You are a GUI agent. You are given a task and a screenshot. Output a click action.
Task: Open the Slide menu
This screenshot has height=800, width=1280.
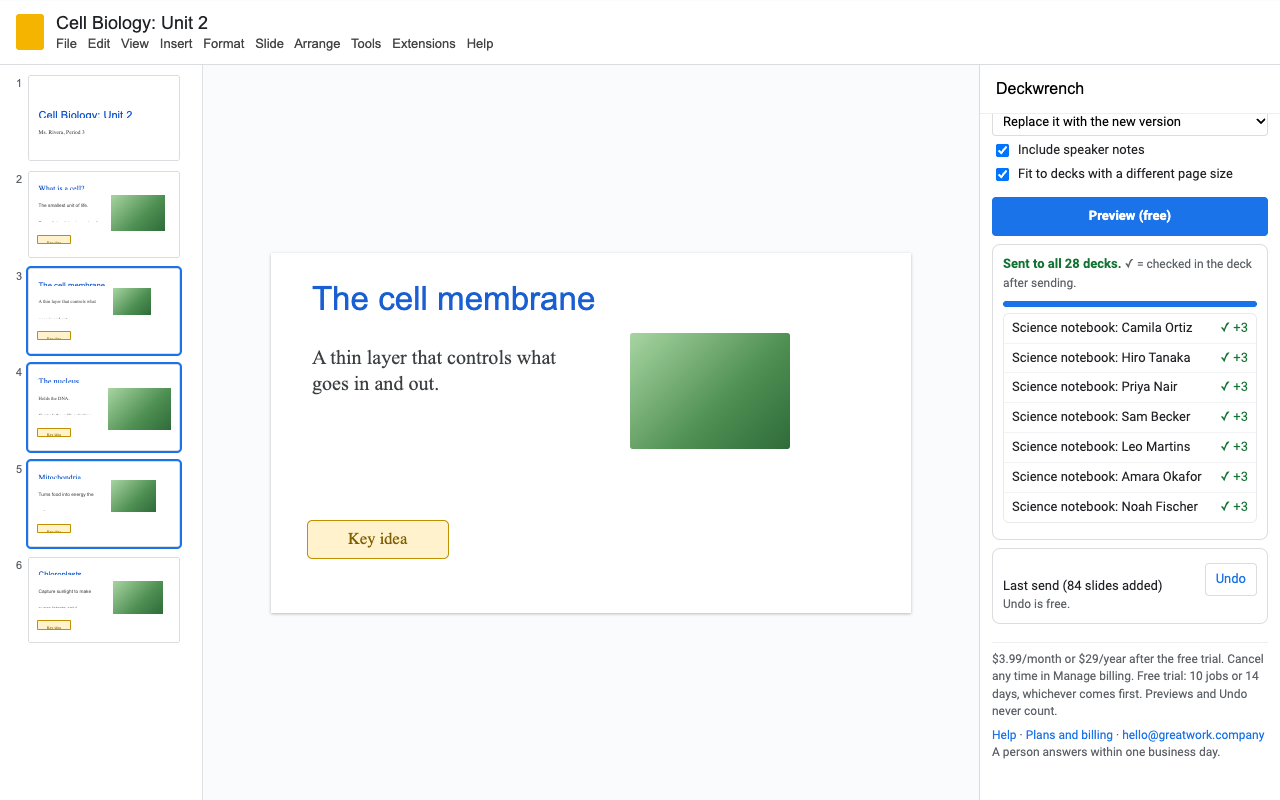(x=269, y=44)
